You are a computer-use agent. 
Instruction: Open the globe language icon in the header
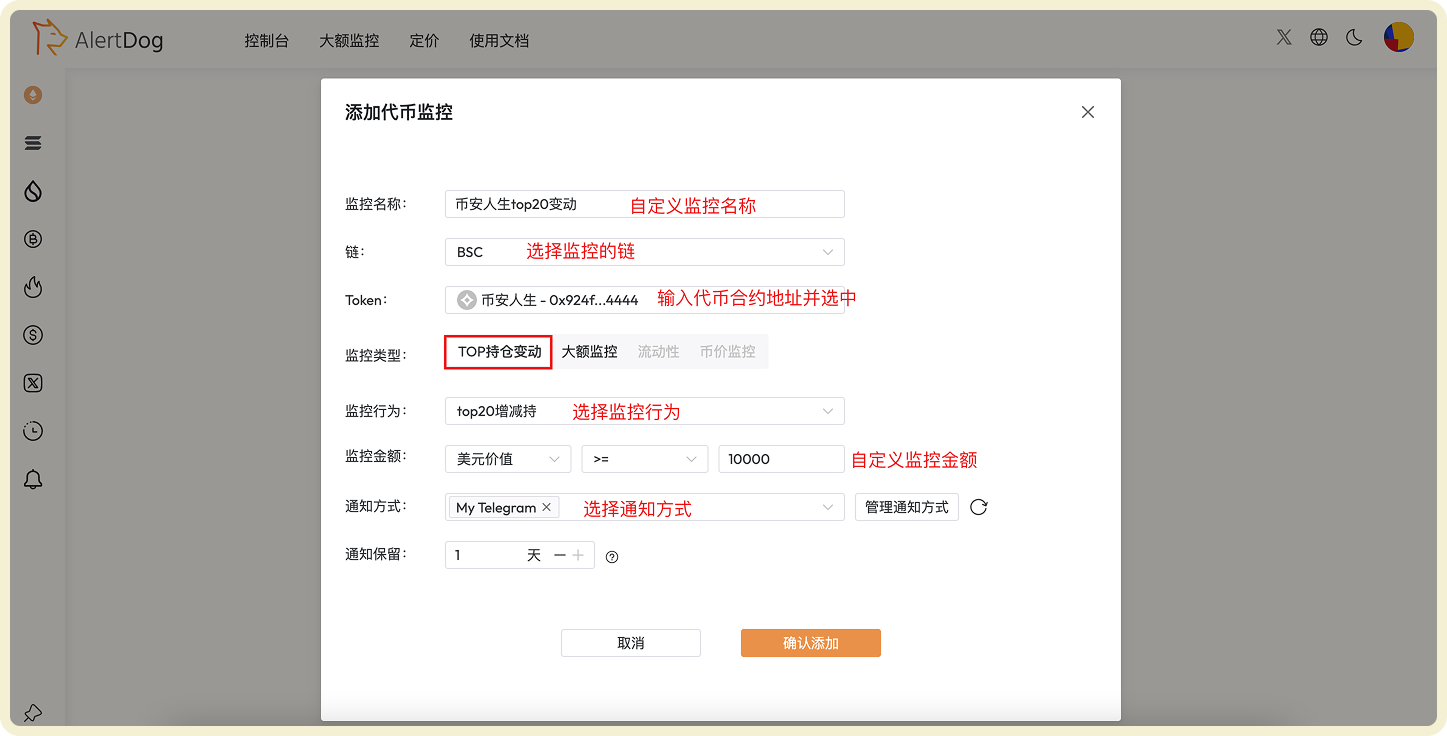point(1319,37)
